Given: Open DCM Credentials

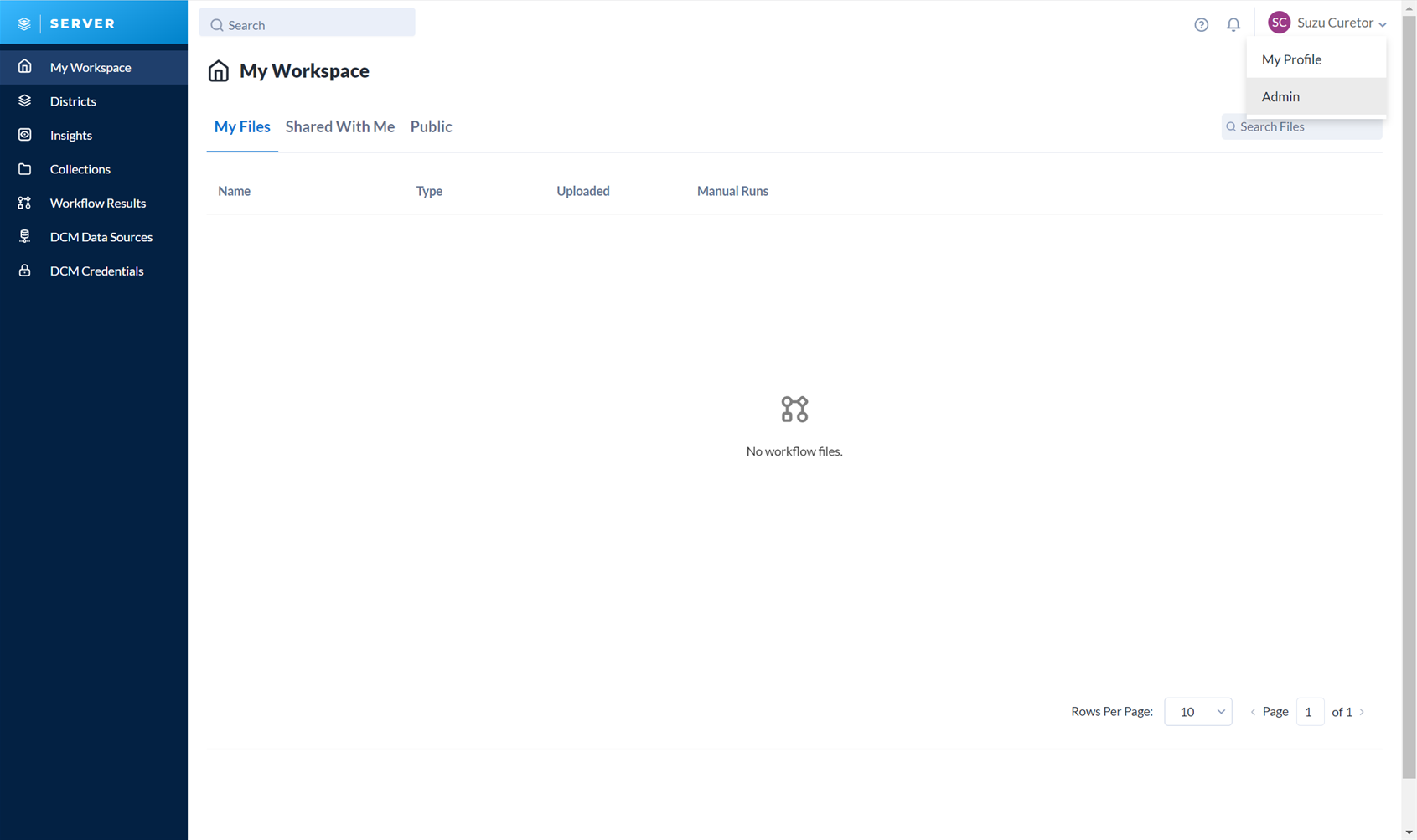Looking at the screenshot, I should [x=96, y=271].
